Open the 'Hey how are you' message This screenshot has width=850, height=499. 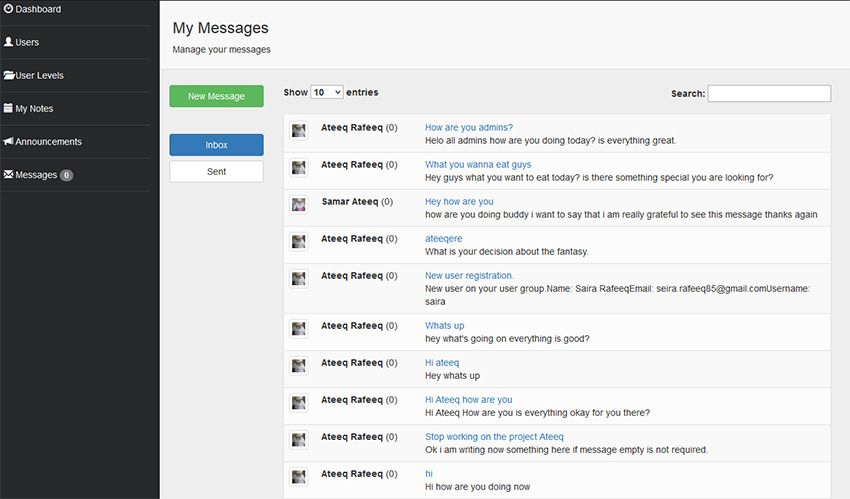pos(459,201)
